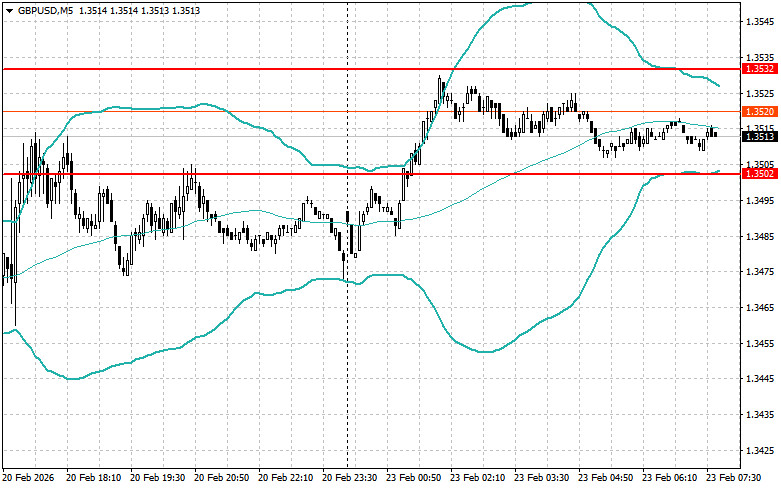Click the 23 Feb 02:10 time label
This screenshot has width=781, height=489.
(478, 478)
